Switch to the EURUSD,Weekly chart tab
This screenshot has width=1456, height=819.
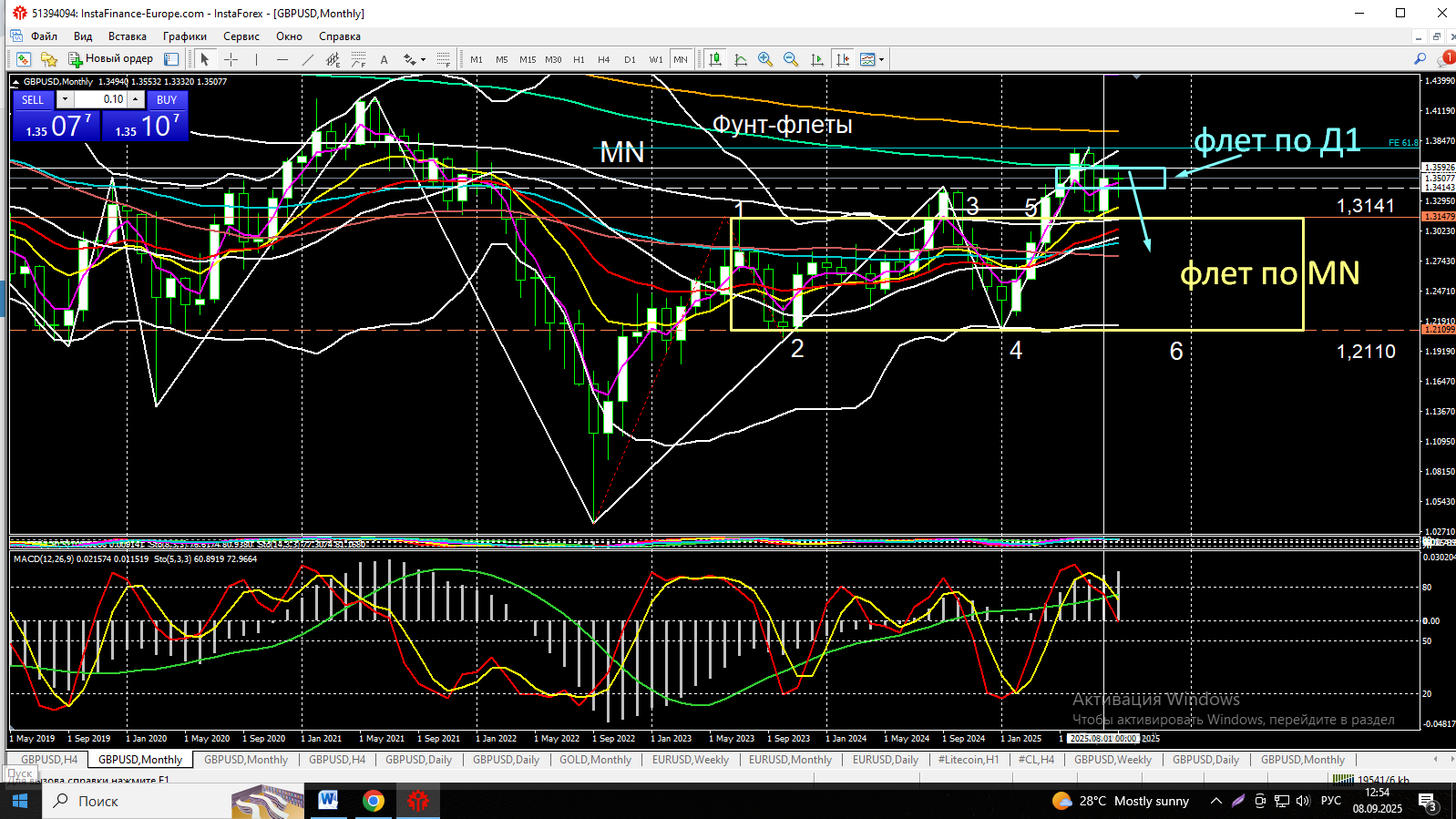click(691, 760)
